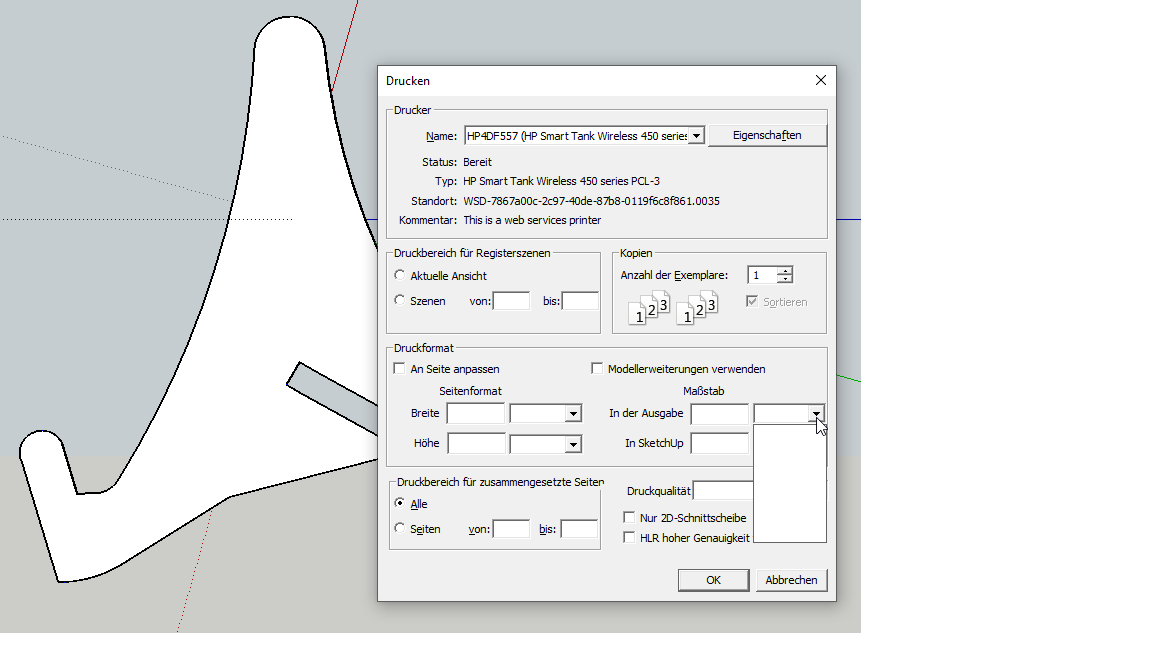Enable the An Seite anpassen checkbox
Screen dimensions: 1152x648
pos(400,369)
